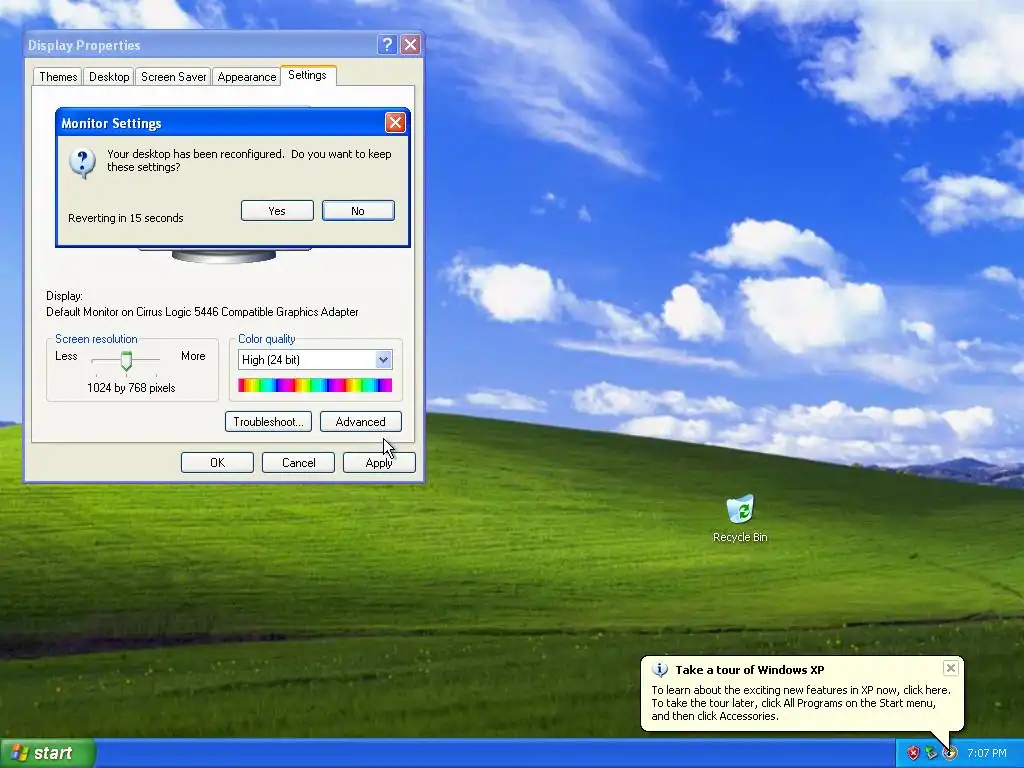Click the color spectrum preview bar
Image resolution: width=1024 pixels, height=768 pixels.
click(315, 385)
